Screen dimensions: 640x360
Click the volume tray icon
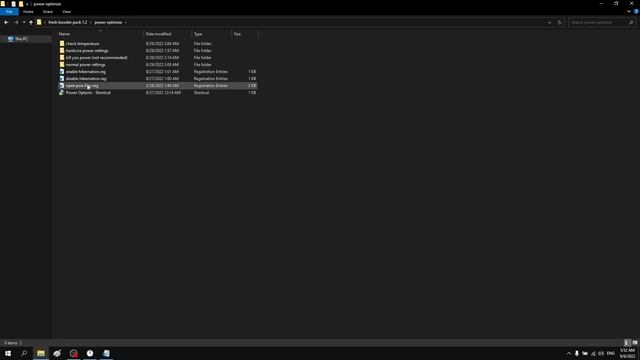pyautogui.click(x=601, y=353)
